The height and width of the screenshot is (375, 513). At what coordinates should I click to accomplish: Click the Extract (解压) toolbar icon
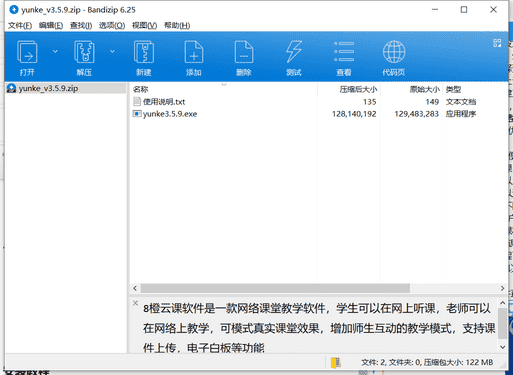click(84, 52)
